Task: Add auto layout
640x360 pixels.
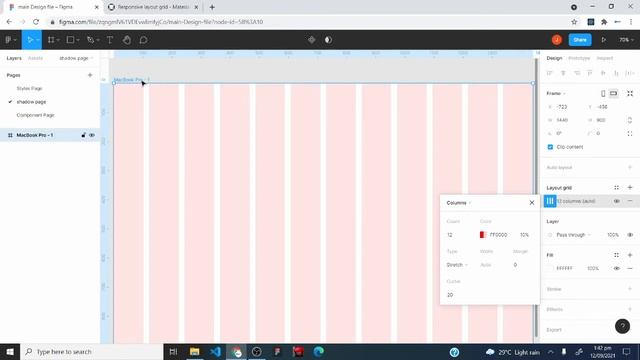Action: (x=630, y=167)
